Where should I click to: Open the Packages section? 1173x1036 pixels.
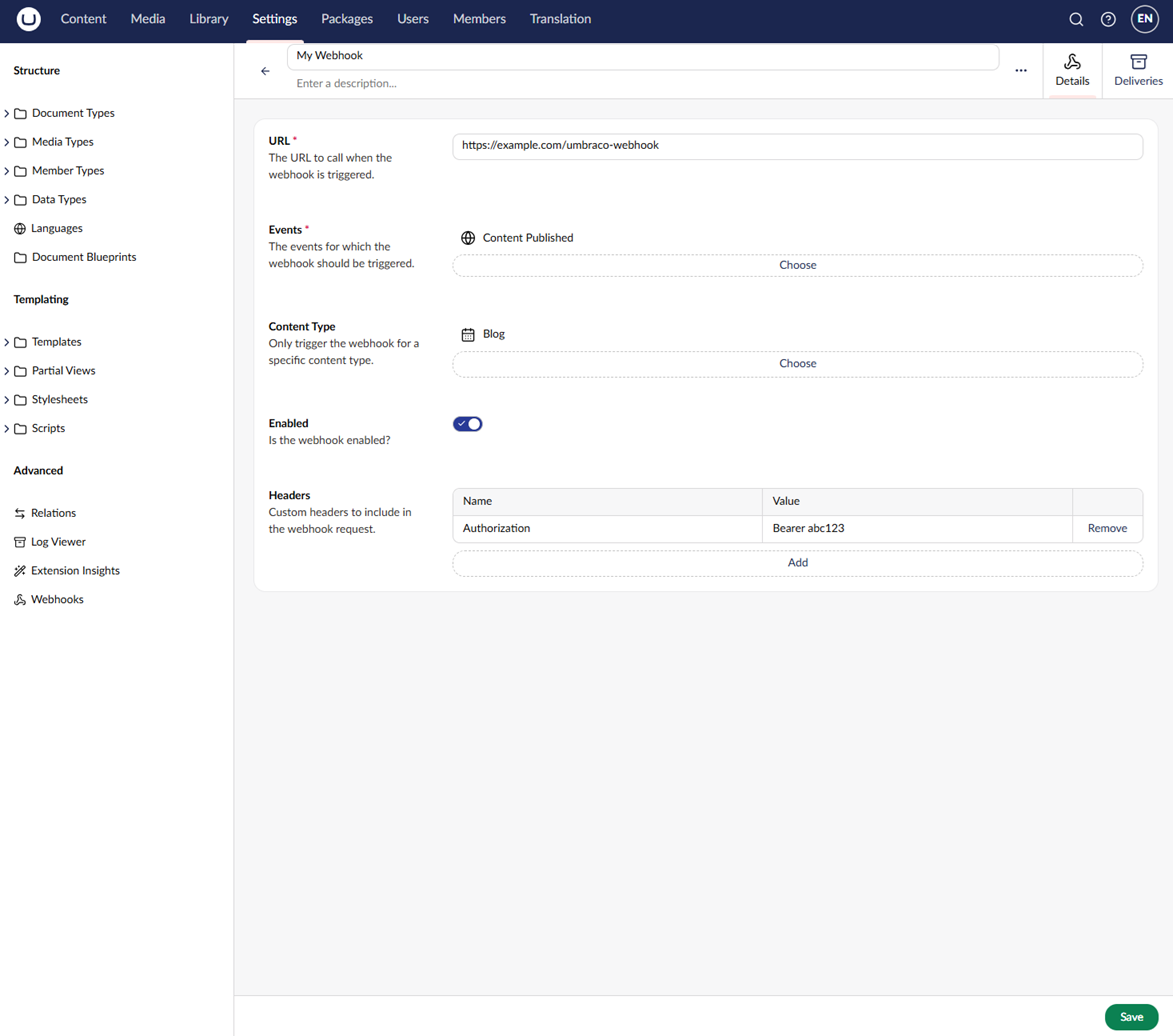[x=346, y=19]
